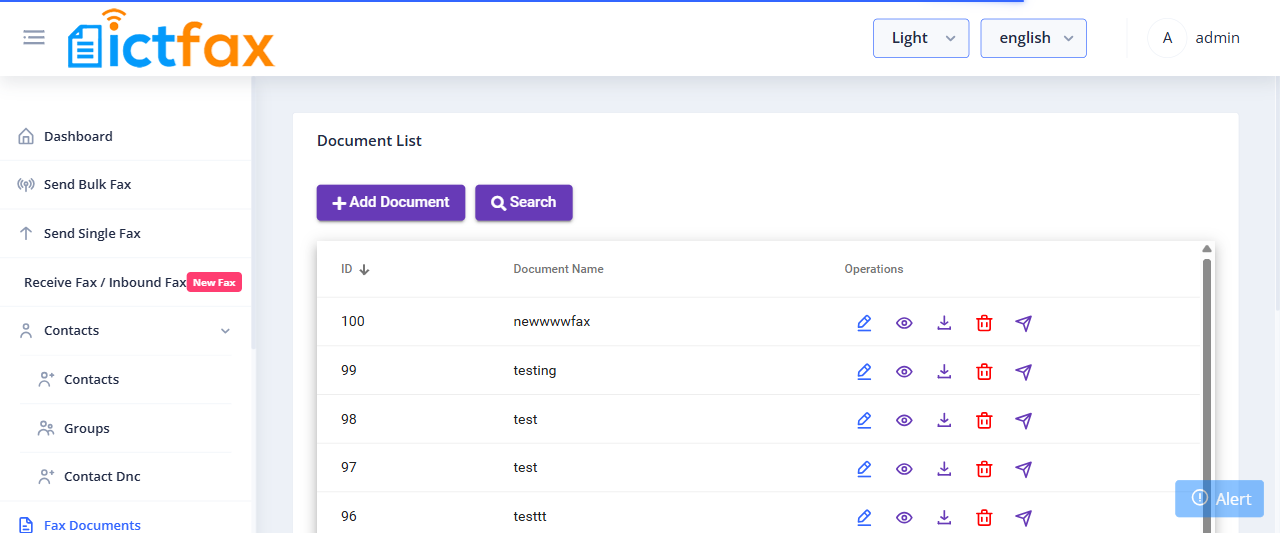Edit document newwwwfax
The image size is (1280, 533).
pos(864,323)
